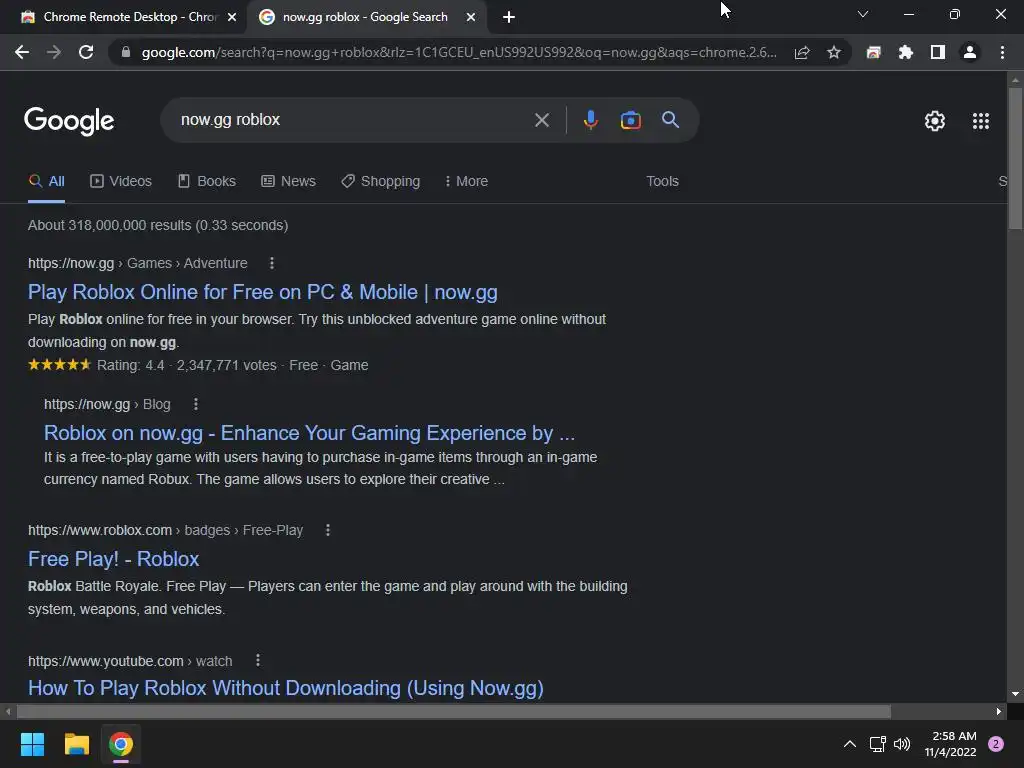The width and height of the screenshot is (1024, 768).
Task: Click the vertical page scrollbar thumb
Action: pos(1015,158)
